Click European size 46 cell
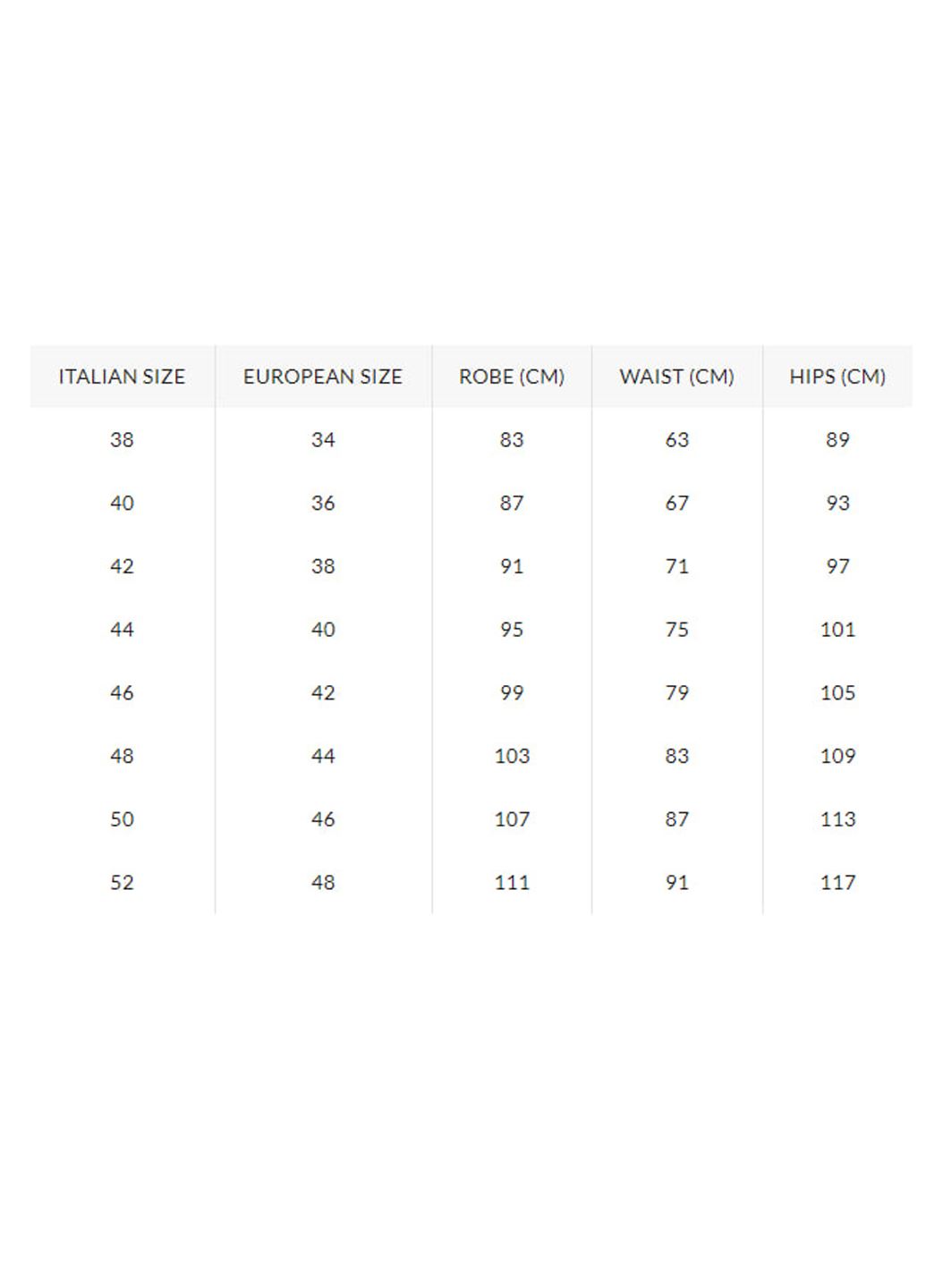The height and width of the screenshot is (1288, 926). (323, 819)
